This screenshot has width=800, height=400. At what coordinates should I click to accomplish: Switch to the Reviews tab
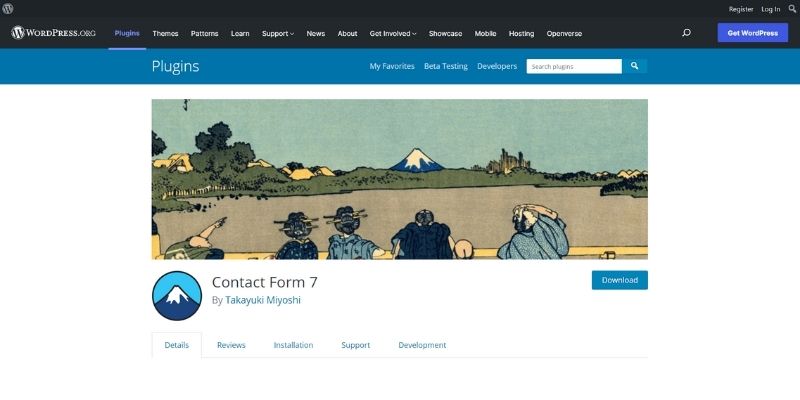pyautogui.click(x=231, y=345)
